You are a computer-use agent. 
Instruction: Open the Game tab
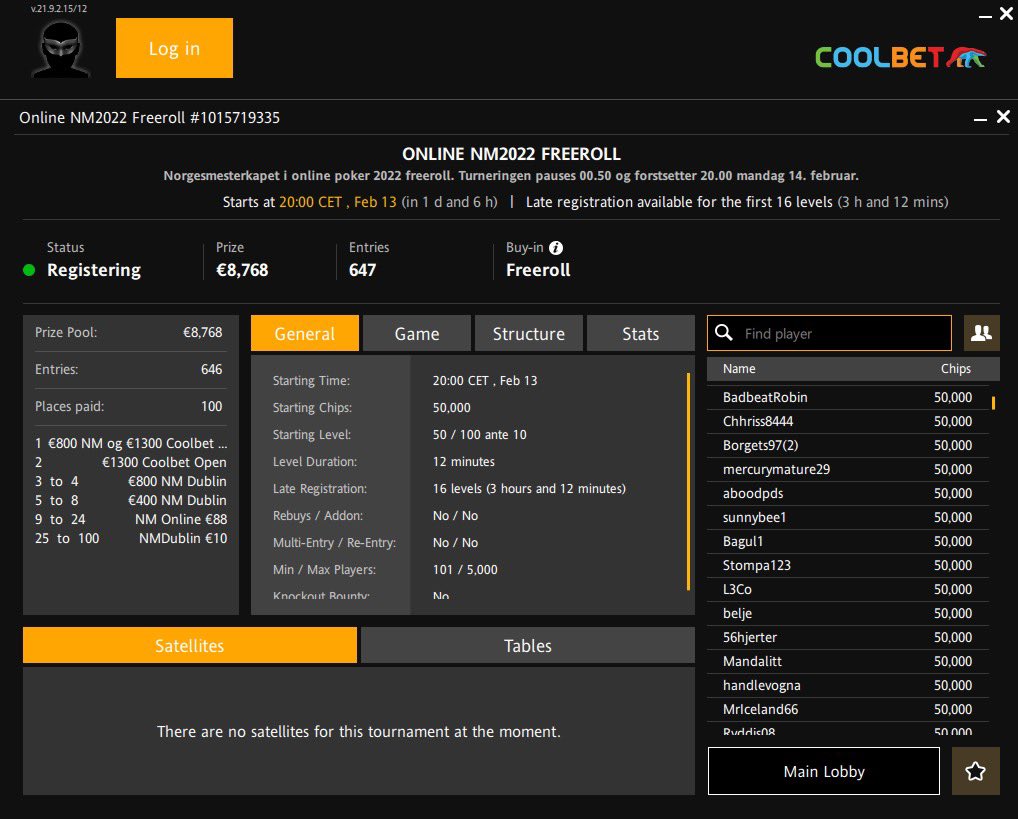pyautogui.click(x=417, y=333)
